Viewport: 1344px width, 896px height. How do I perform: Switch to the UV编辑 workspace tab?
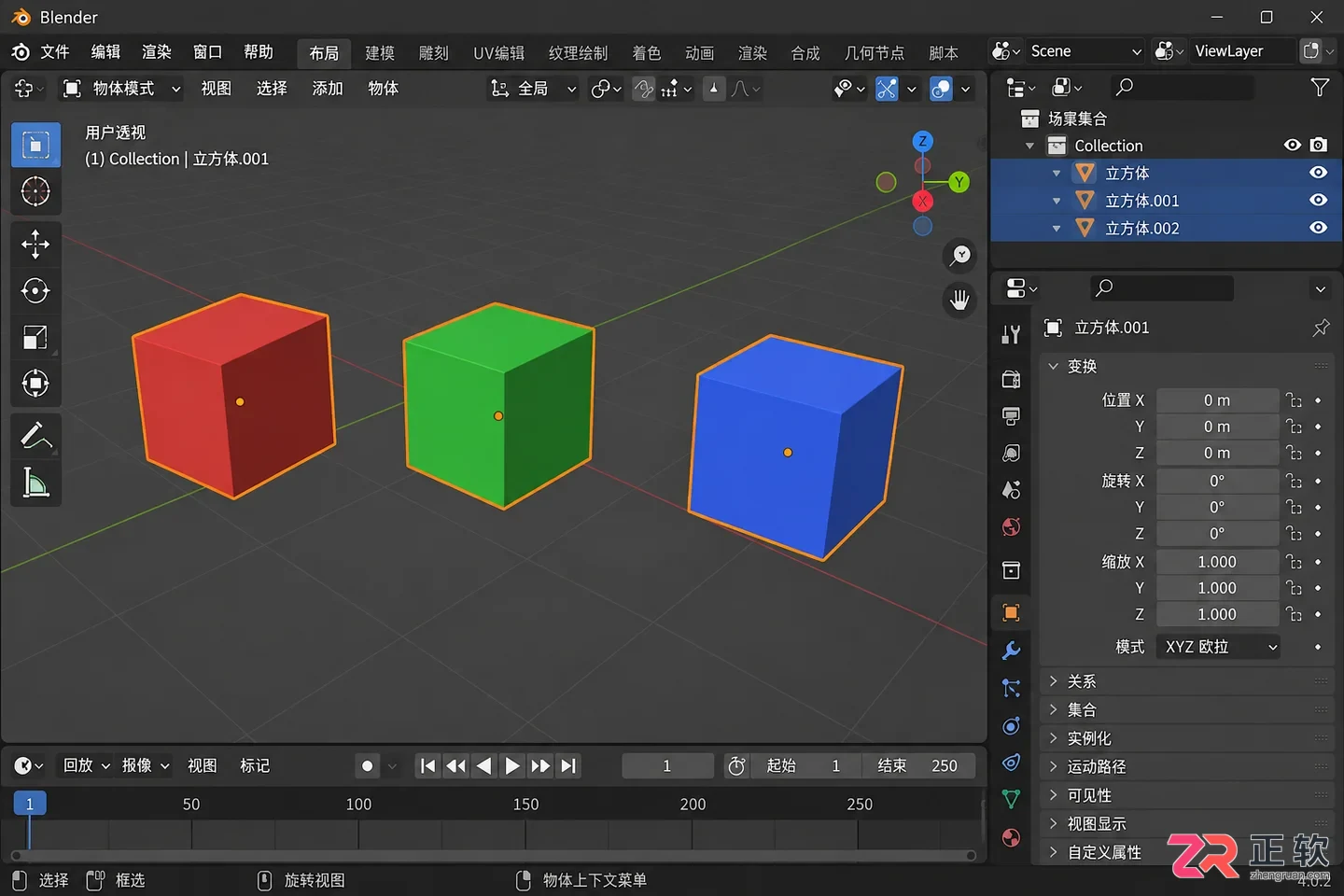tap(499, 53)
